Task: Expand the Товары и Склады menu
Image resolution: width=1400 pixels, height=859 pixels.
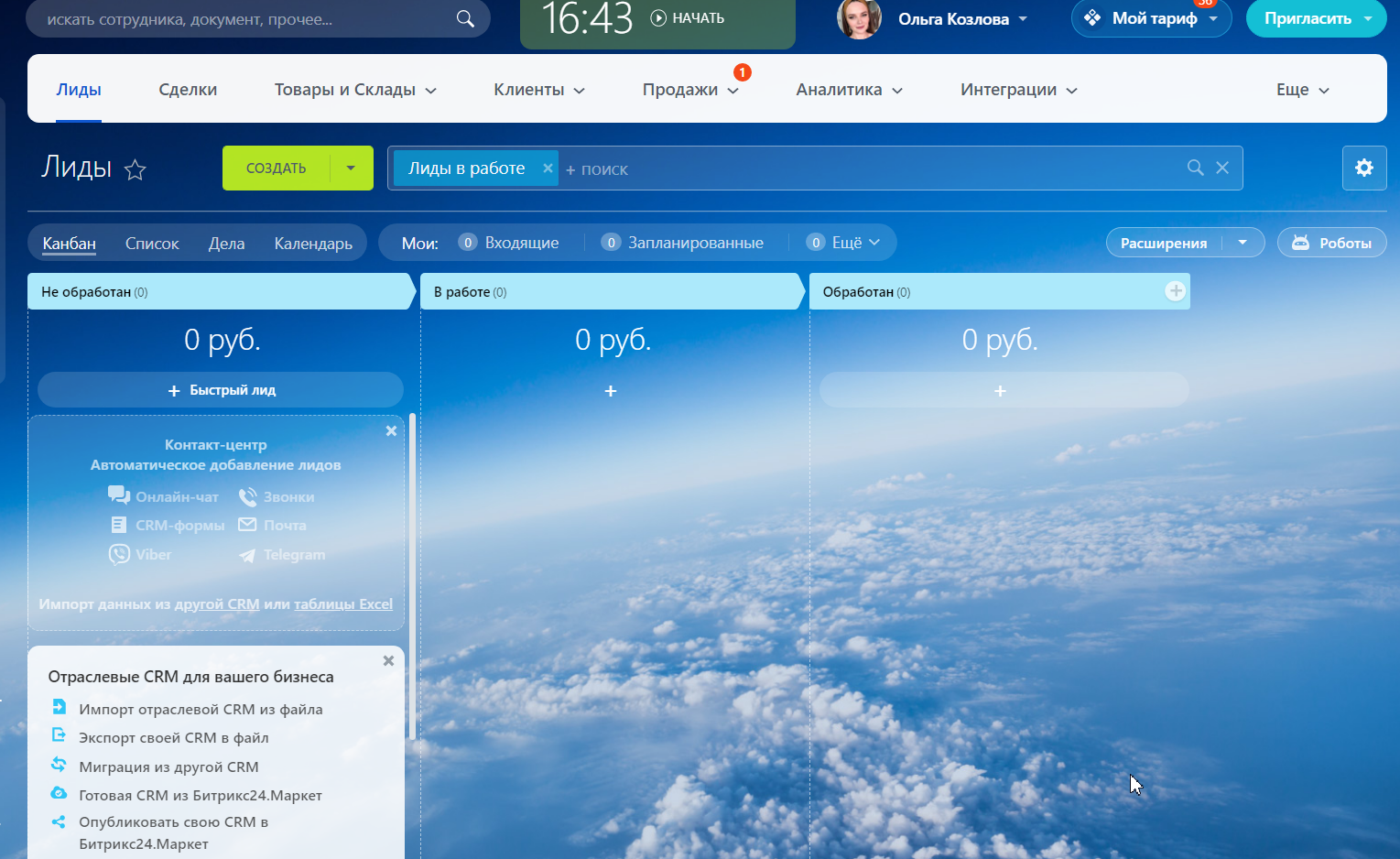Action: (x=355, y=90)
